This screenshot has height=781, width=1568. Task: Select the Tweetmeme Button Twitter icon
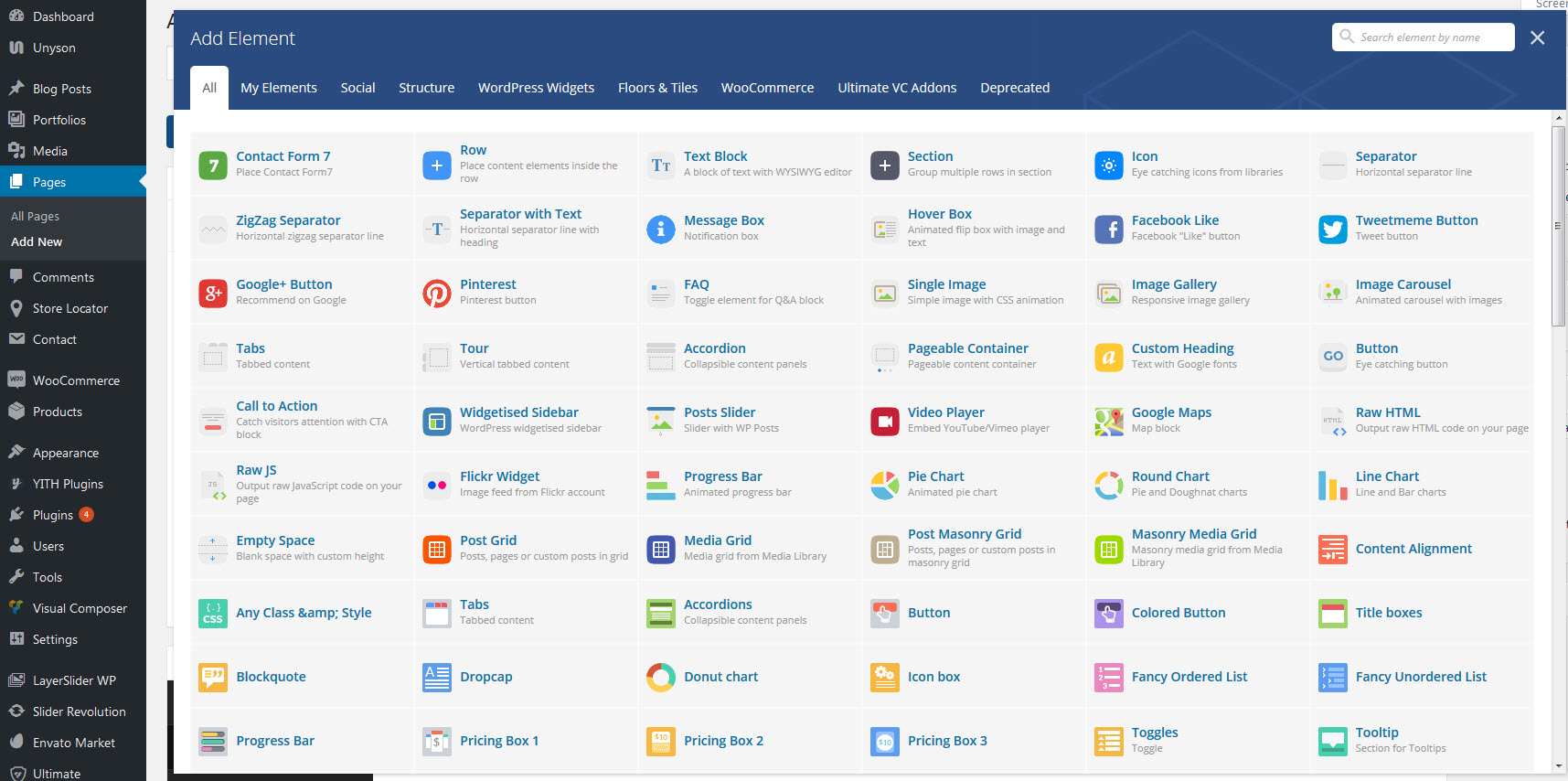1332,230
